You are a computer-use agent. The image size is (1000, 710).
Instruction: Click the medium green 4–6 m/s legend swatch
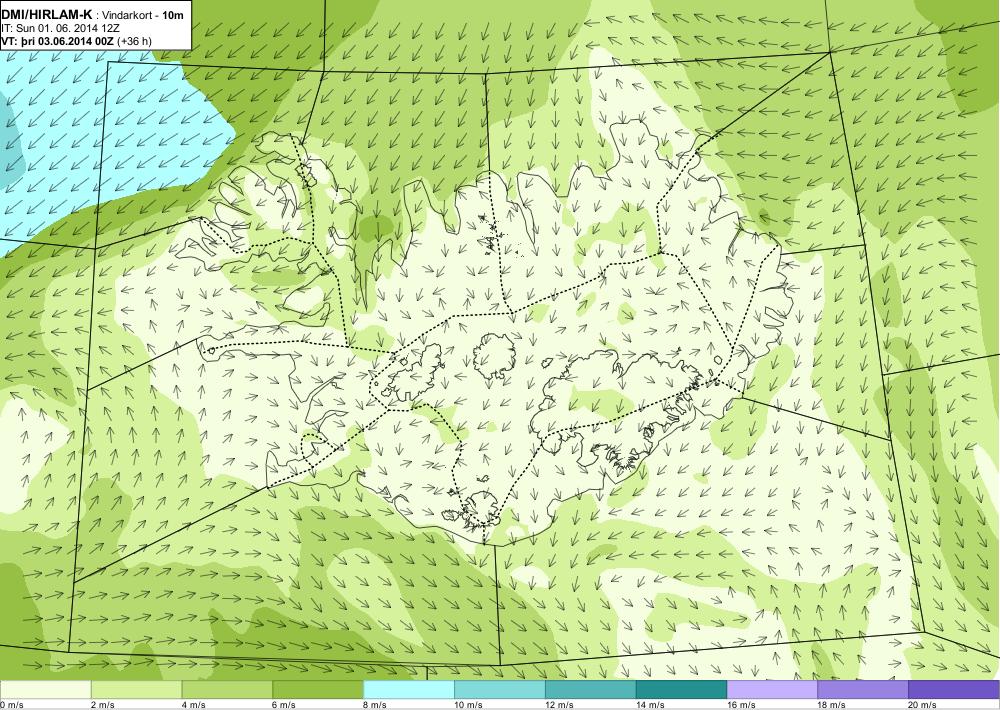point(227,690)
